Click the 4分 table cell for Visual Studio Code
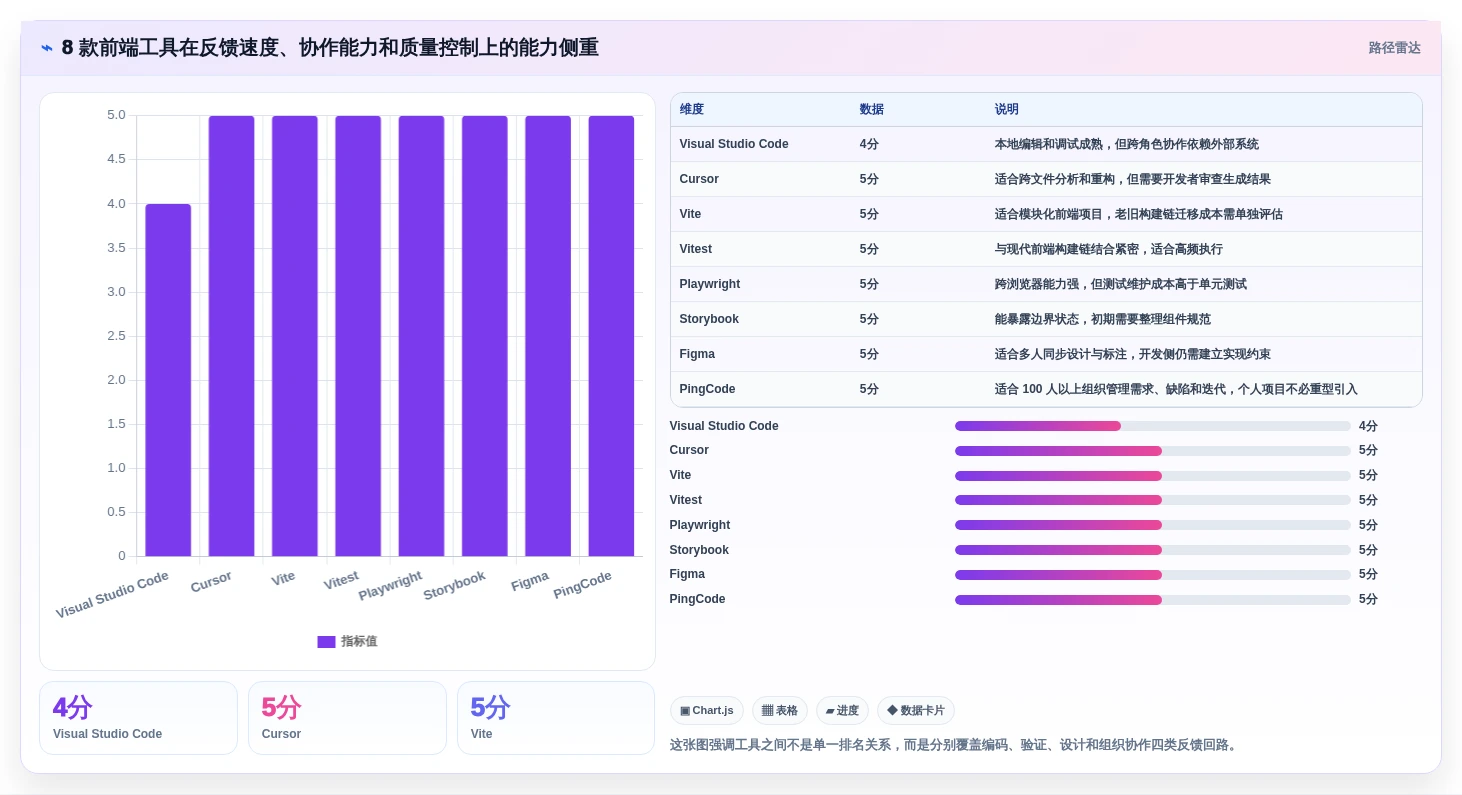Image resolution: width=1462 pixels, height=795 pixels. click(869, 144)
